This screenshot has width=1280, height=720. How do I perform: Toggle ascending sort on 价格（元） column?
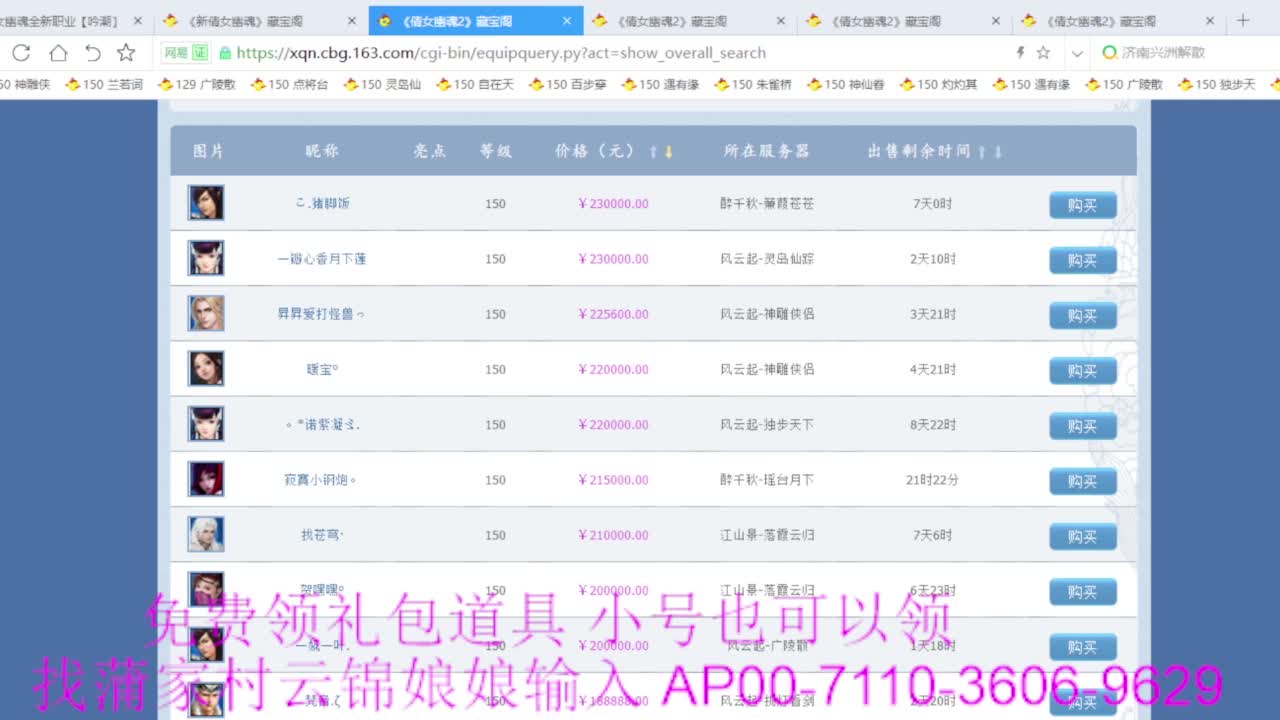(655, 151)
